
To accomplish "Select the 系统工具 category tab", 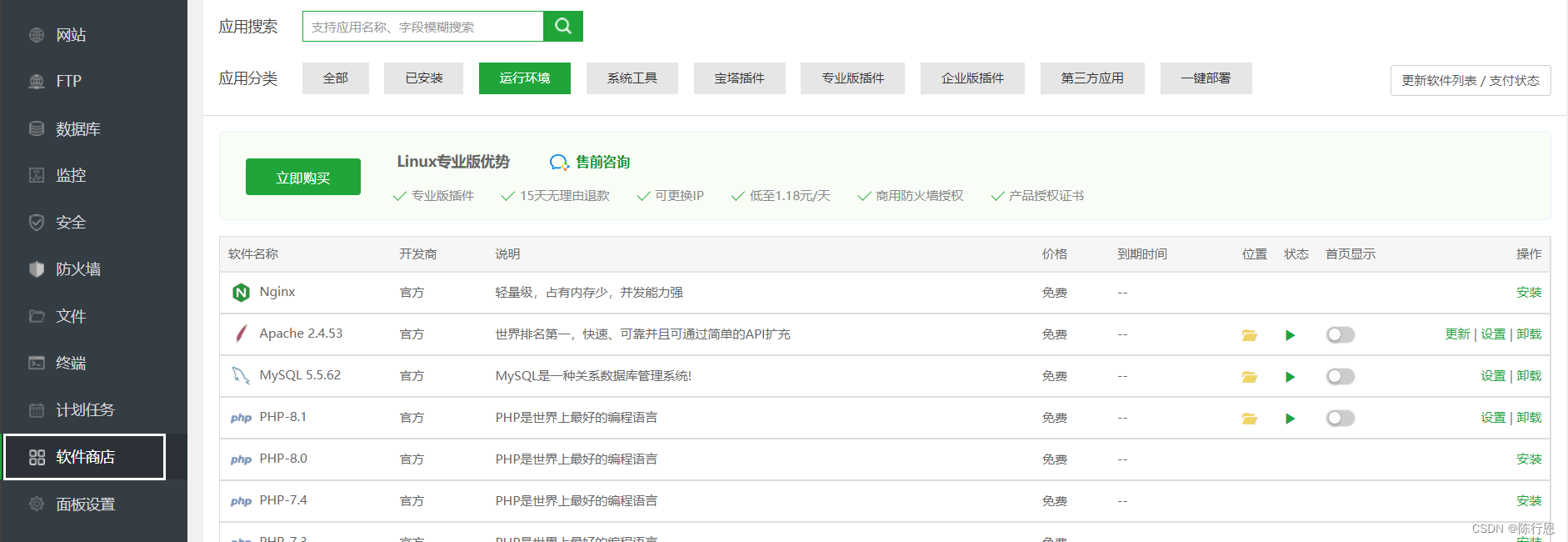I will pos(632,78).
